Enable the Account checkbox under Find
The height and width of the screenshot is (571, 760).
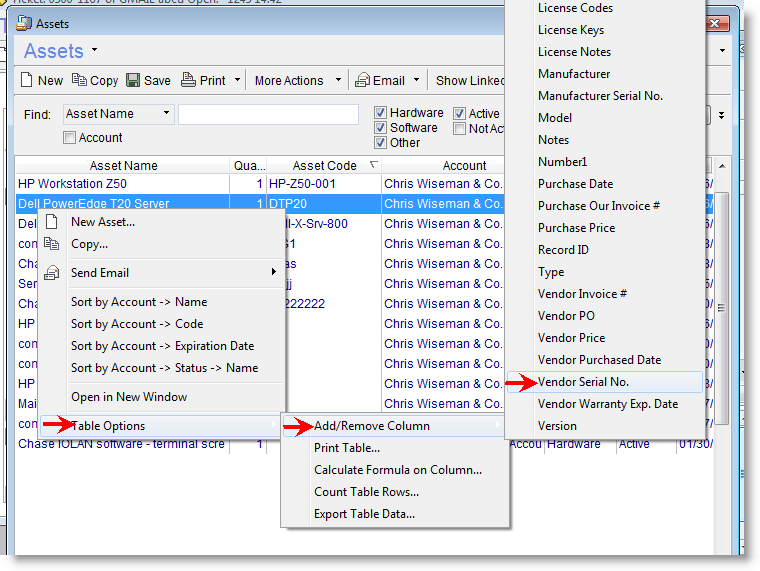(70, 138)
